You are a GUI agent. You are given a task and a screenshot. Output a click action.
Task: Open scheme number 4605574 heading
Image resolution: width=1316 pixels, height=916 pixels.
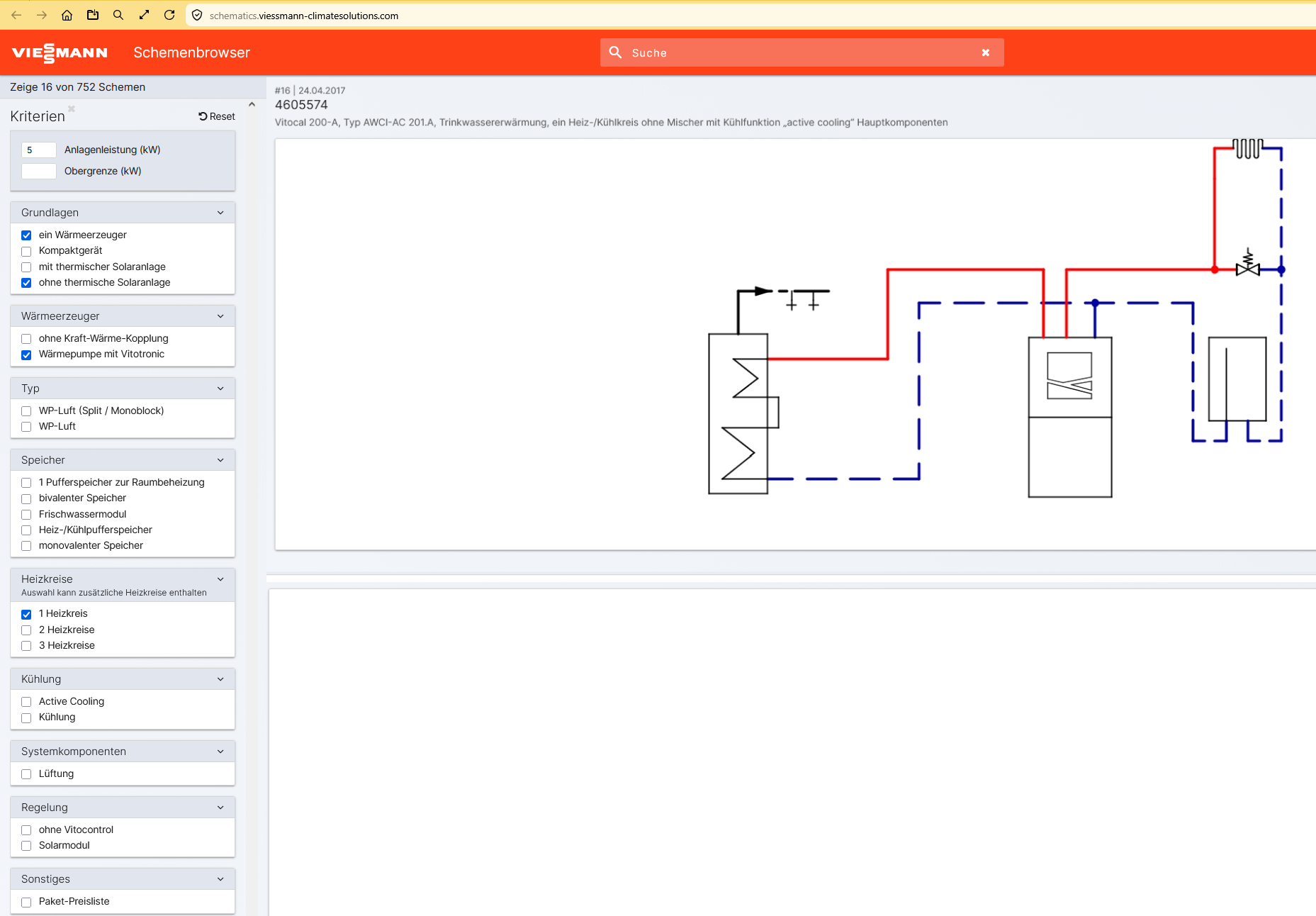pos(301,105)
